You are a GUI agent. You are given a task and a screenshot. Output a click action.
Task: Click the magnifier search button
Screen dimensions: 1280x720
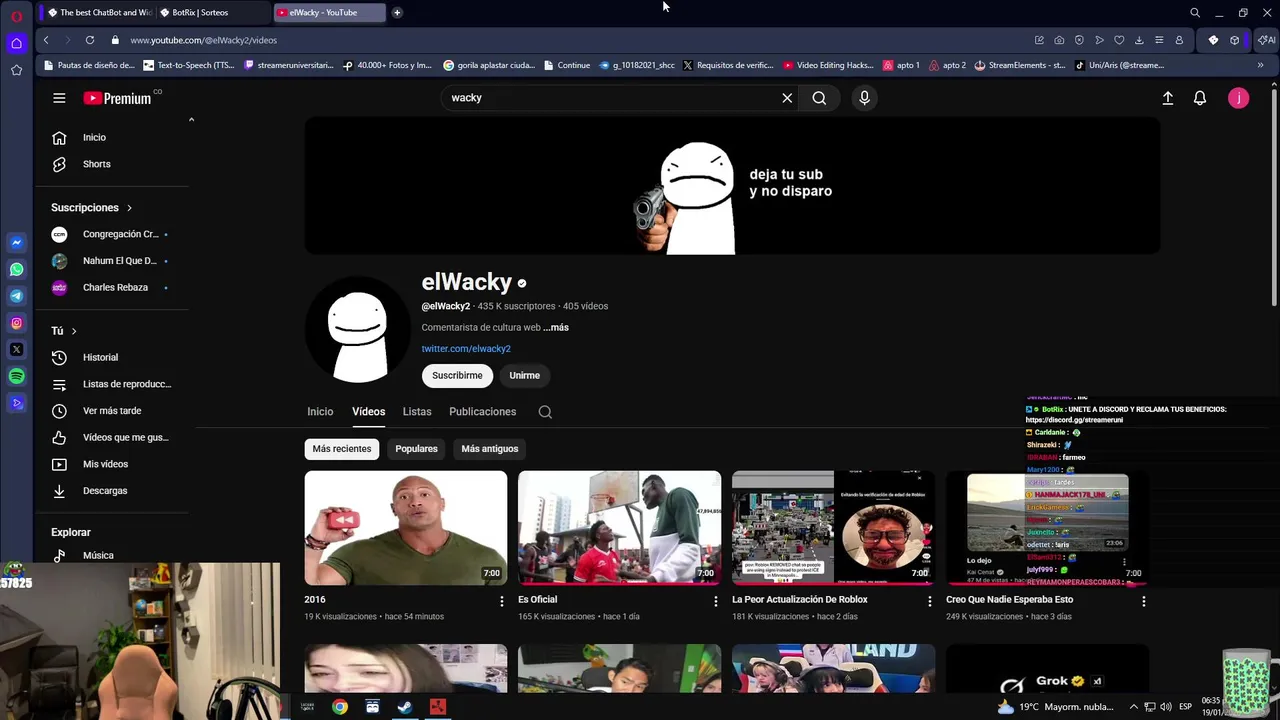coord(819,98)
